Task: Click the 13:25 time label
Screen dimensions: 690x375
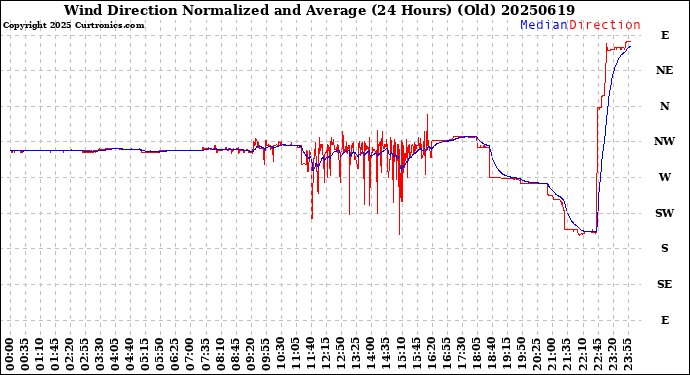Action: [356, 354]
